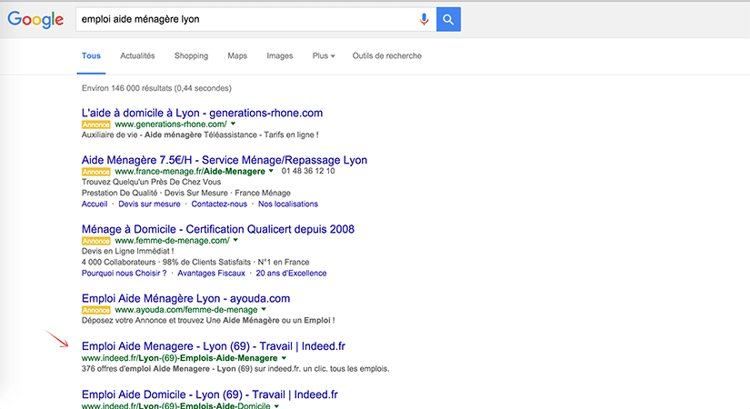Click Annonce badge on femme-de-menage.com ad
750x409 pixels.
click(x=96, y=241)
